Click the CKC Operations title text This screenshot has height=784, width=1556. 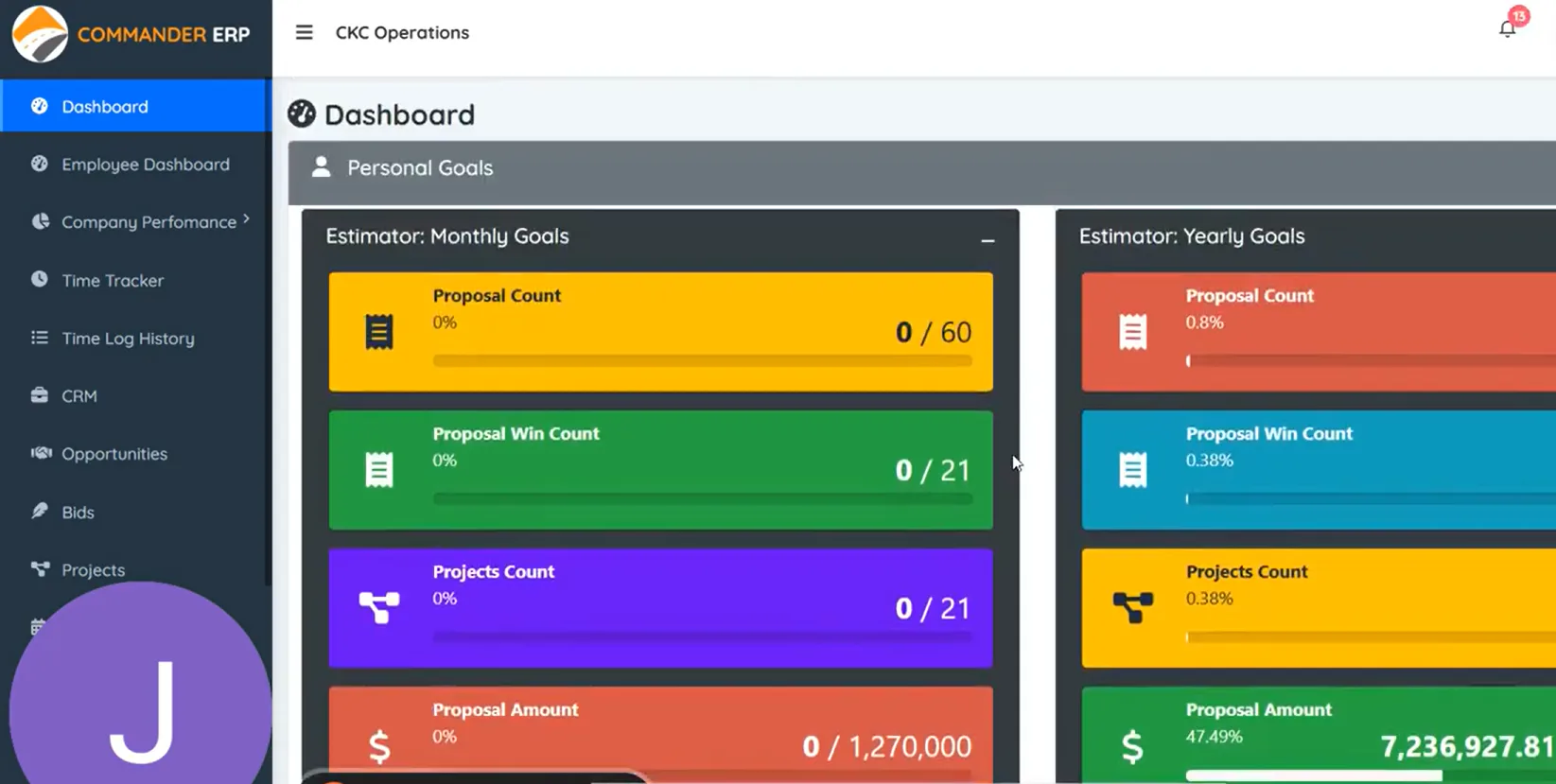pos(402,32)
